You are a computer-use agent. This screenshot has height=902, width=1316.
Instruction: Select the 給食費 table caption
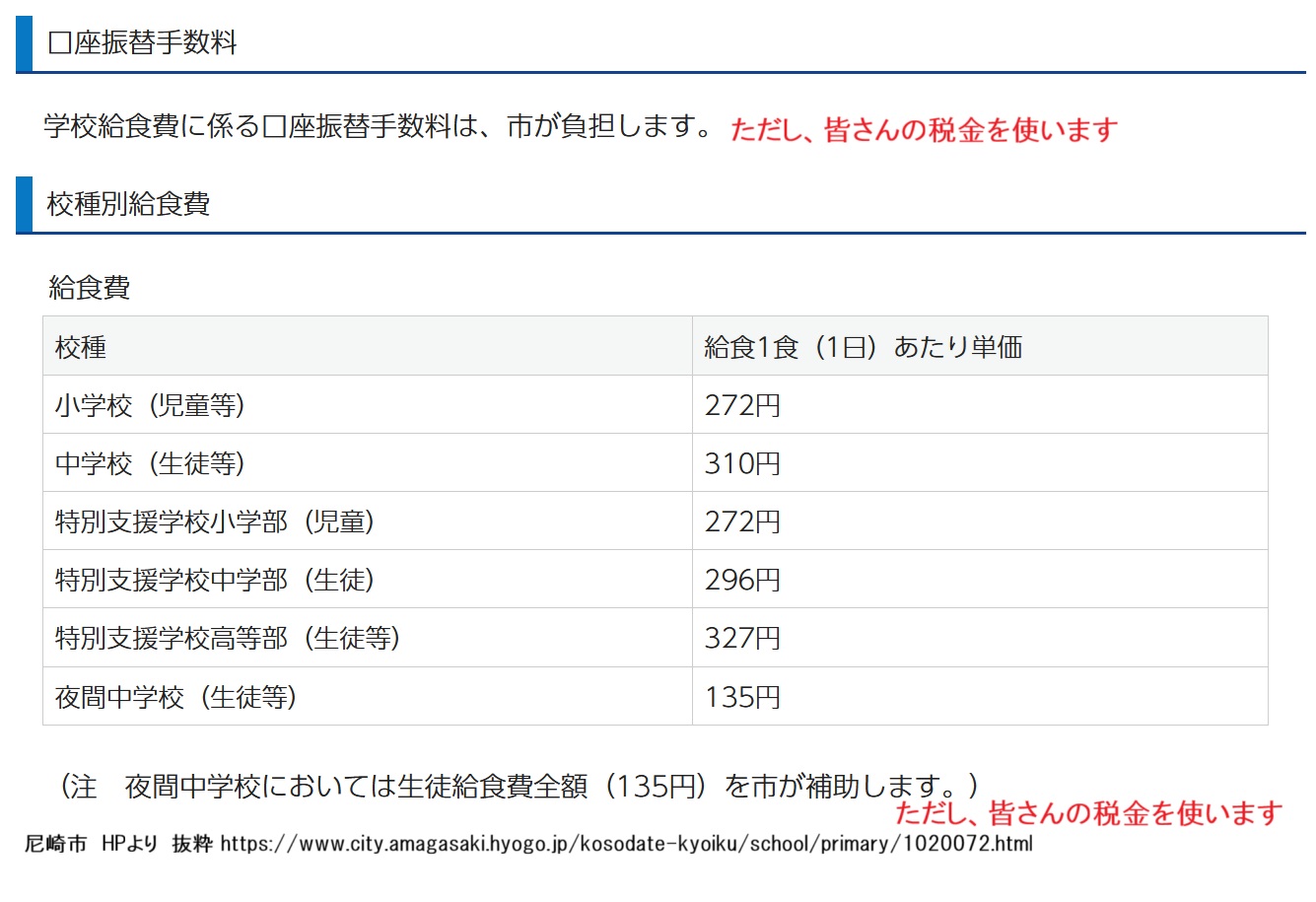[90, 288]
